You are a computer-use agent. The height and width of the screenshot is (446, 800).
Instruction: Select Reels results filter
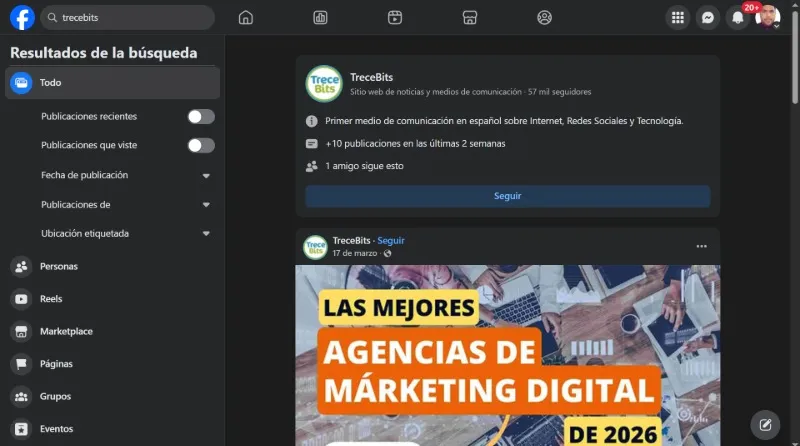pos(112,299)
